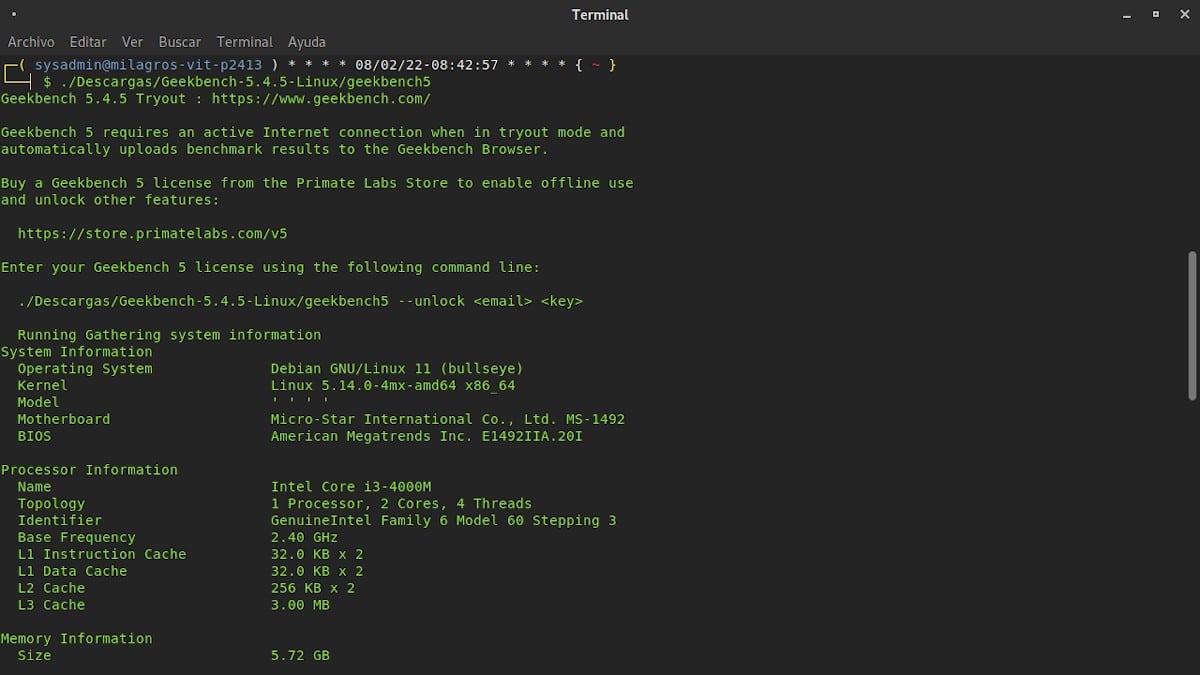Click the window menu dot icon
This screenshot has width=1200, height=675.
pos(14,15)
